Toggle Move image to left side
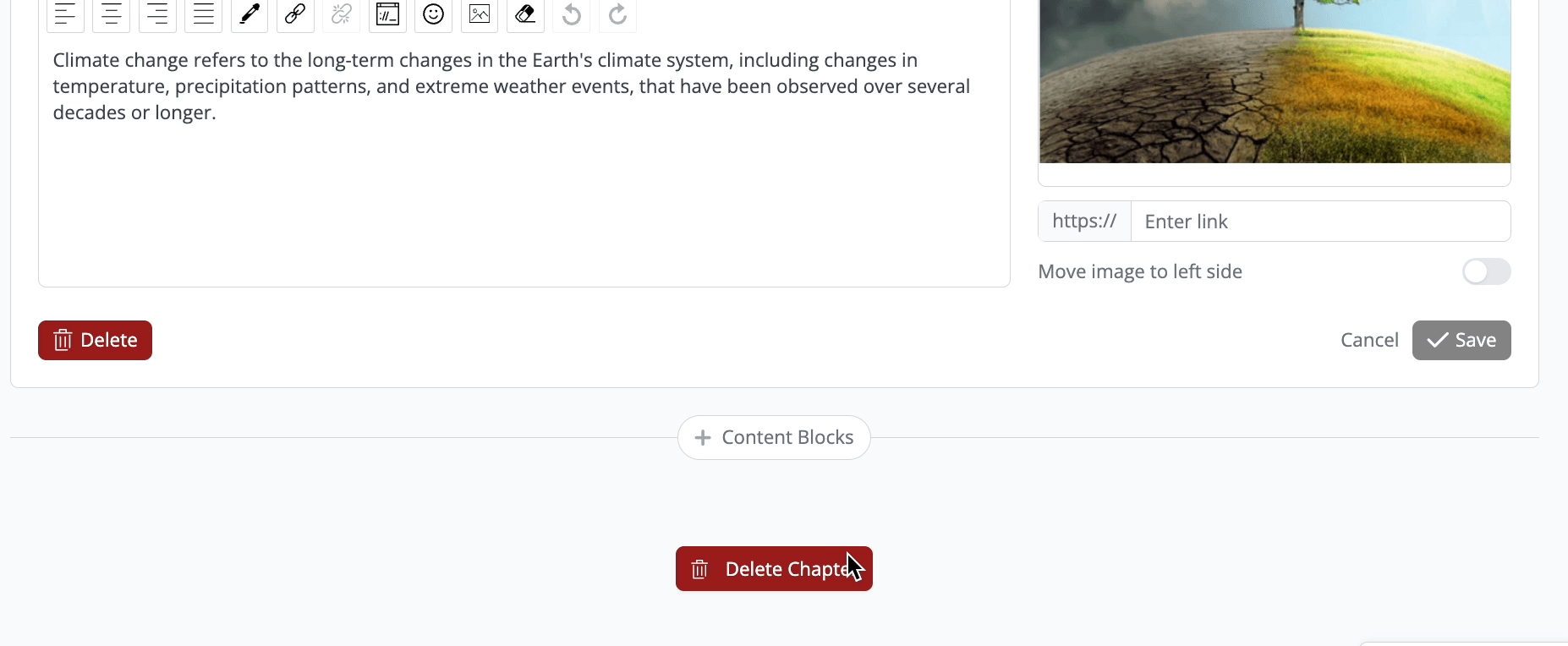The height and width of the screenshot is (646, 1568). [1486, 271]
